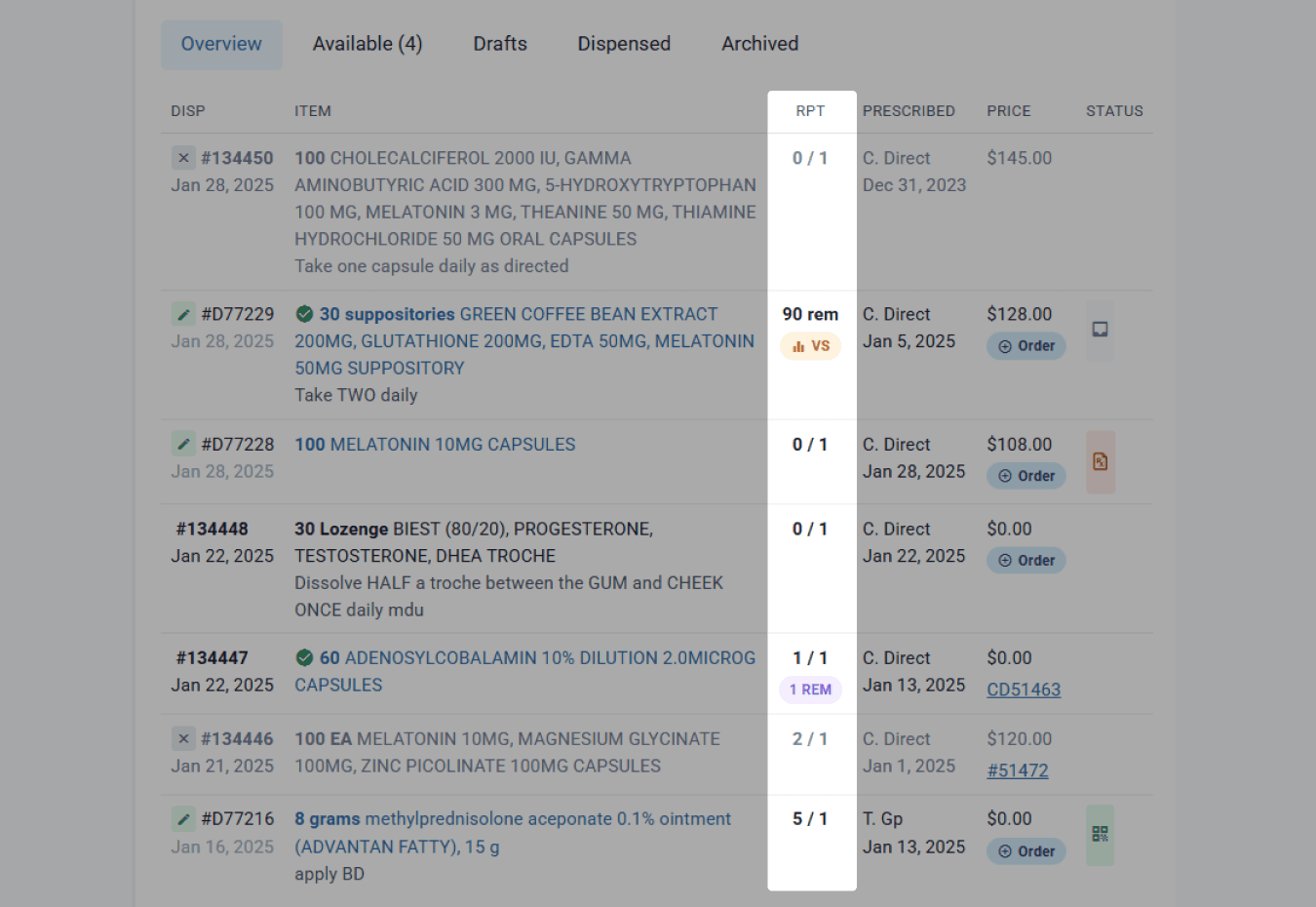Open the #51472 link
Viewport: 1316px width, 907px height.
1018,770
